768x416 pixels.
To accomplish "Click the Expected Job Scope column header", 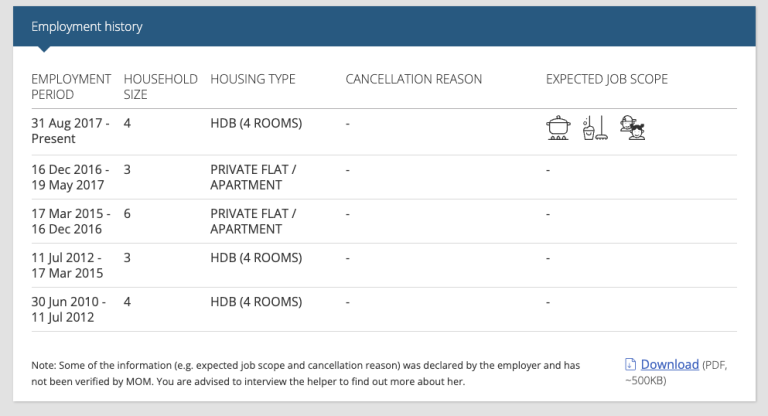I will click(x=607, y=79).
